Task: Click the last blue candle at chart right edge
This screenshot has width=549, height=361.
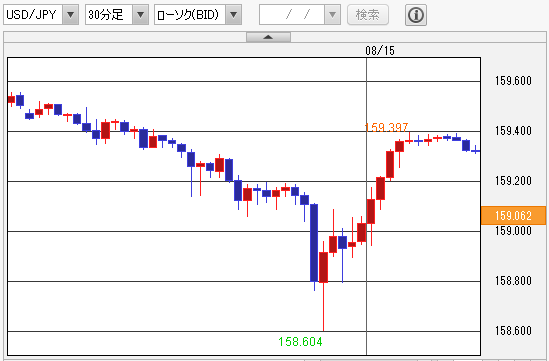Action: 475,151
